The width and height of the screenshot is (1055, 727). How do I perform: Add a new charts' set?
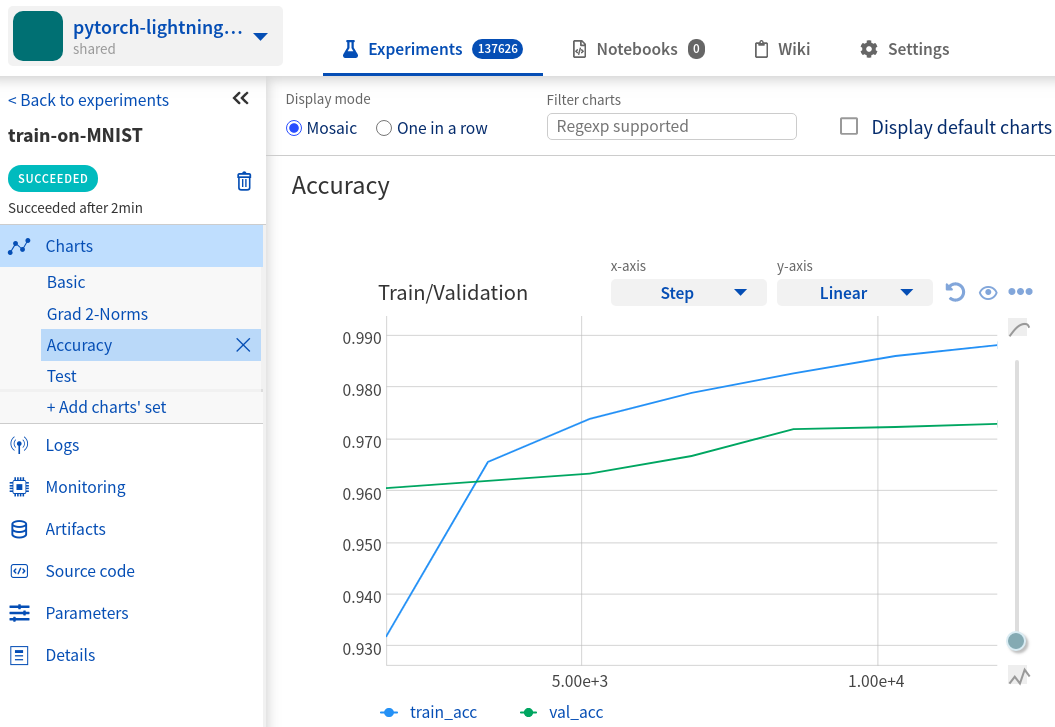[106, 407]
